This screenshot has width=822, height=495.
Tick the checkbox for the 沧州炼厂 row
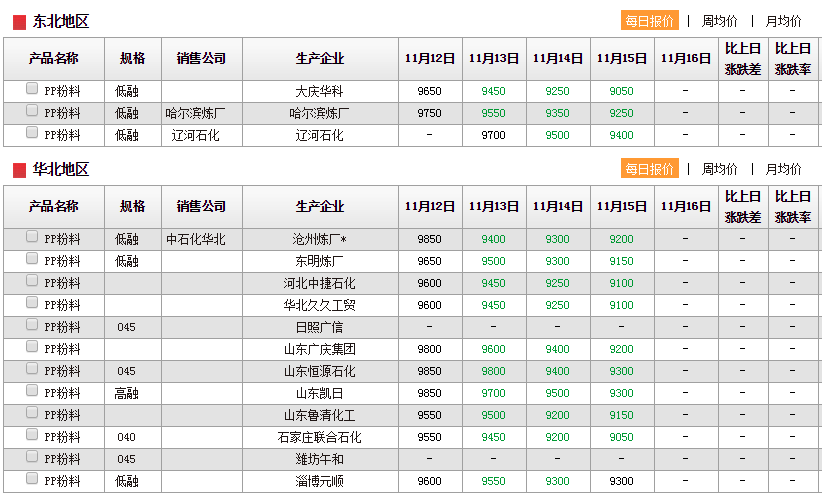[33, 237]
